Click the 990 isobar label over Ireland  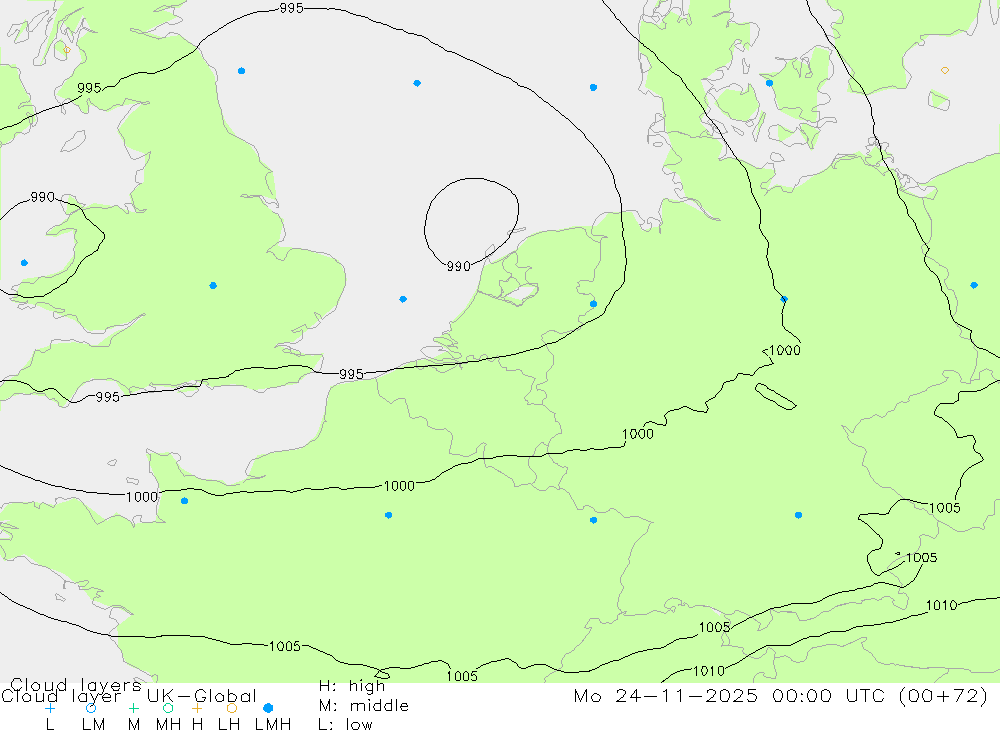43,197
